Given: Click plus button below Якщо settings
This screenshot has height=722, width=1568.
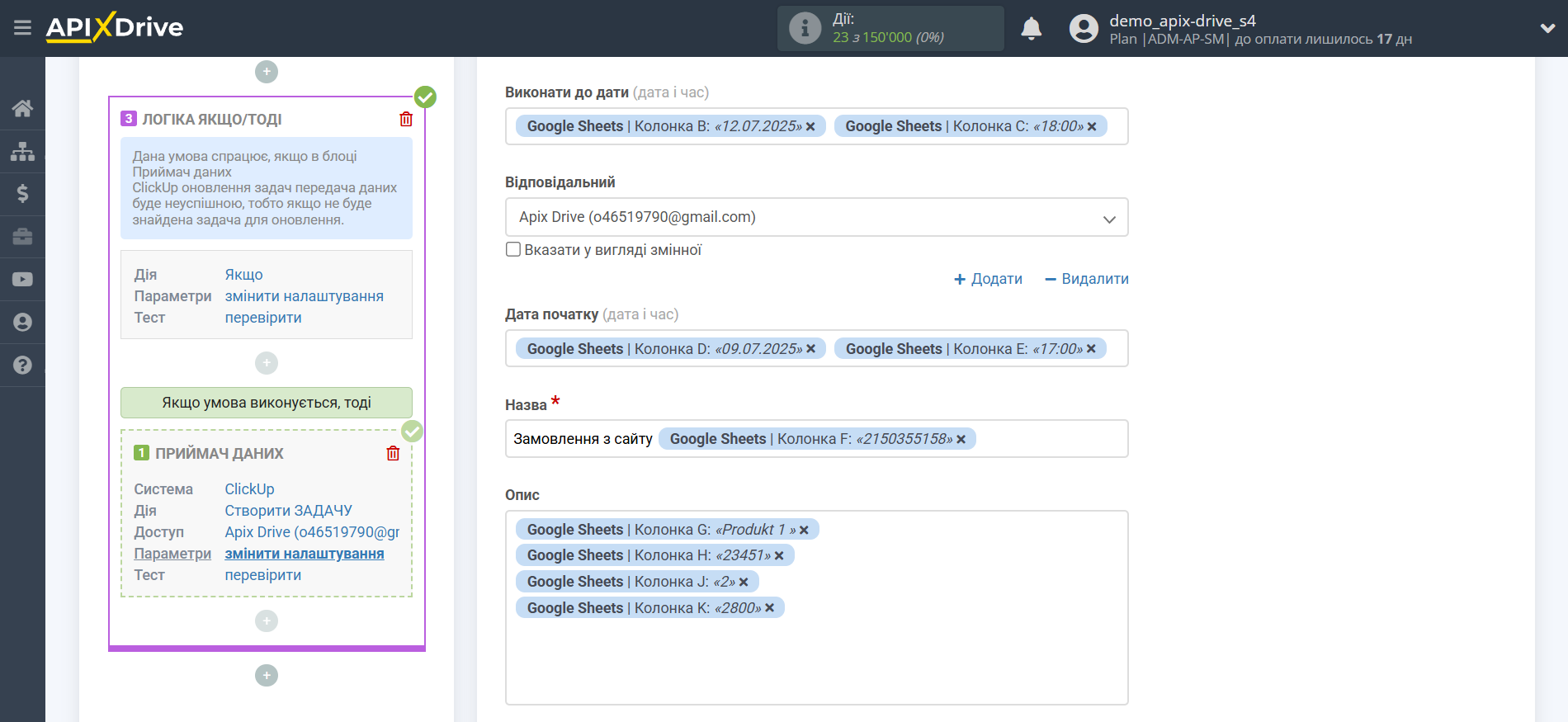Looking at the screenshot, I should (x=267, y=363).
